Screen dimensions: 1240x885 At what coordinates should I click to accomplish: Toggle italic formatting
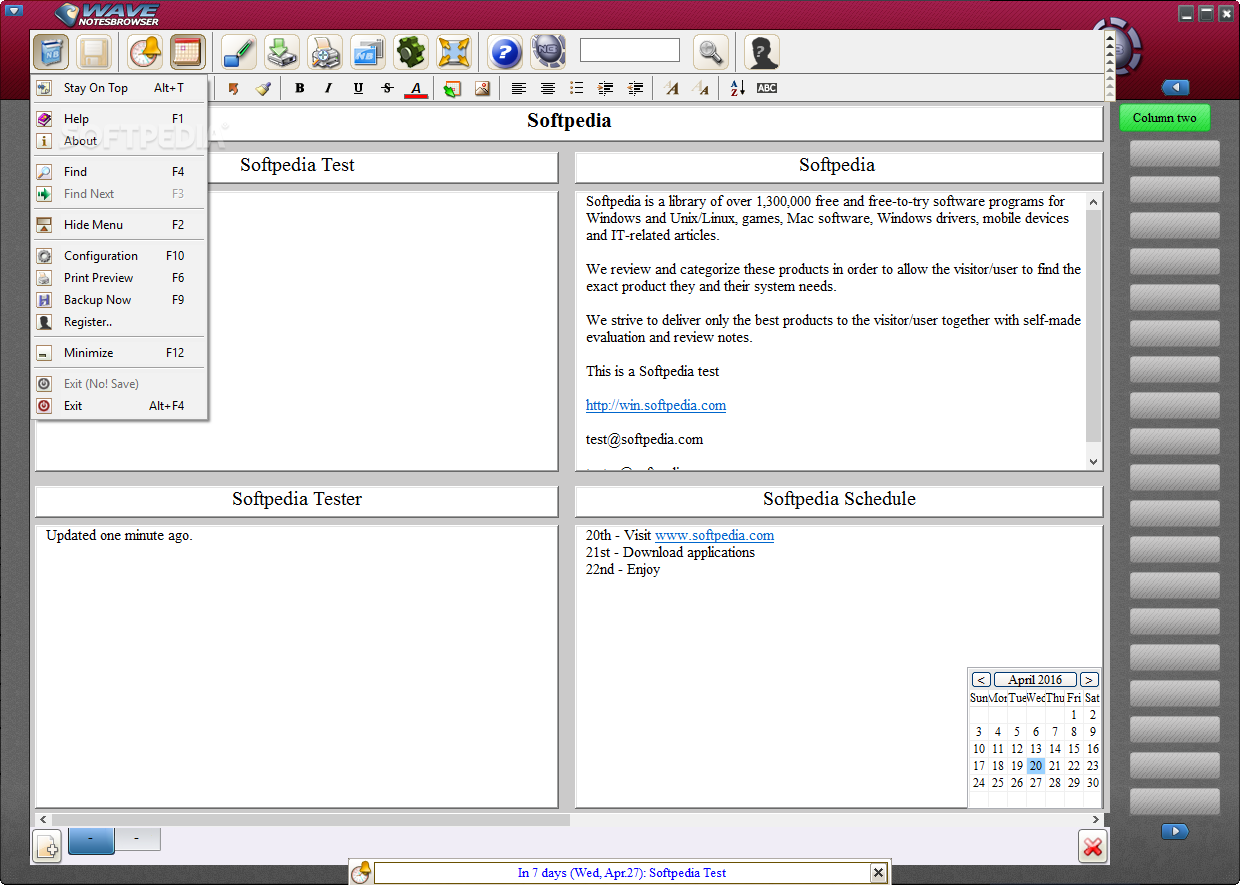tap(328, 88)
